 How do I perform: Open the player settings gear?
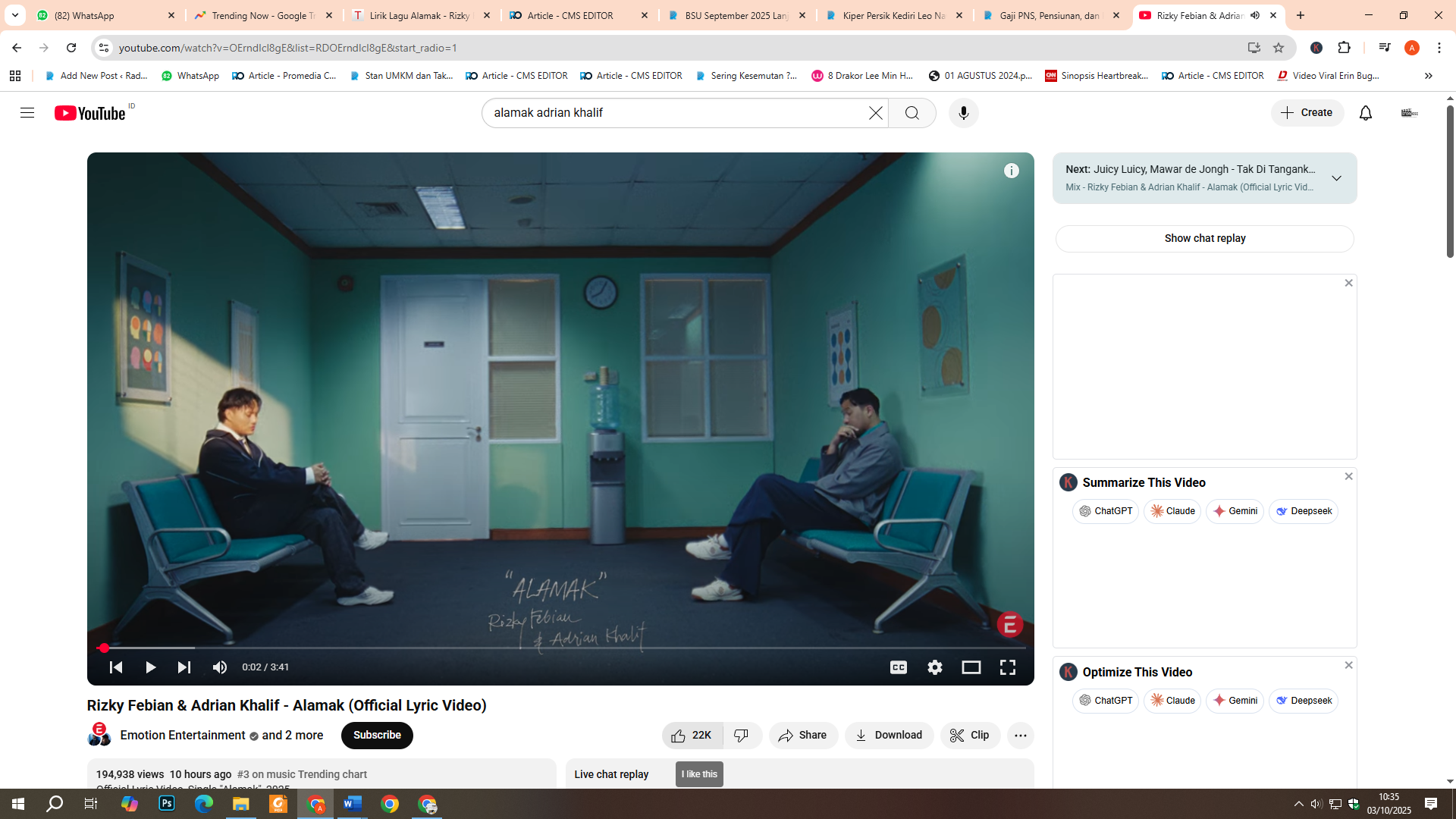(x=935, y=667)
